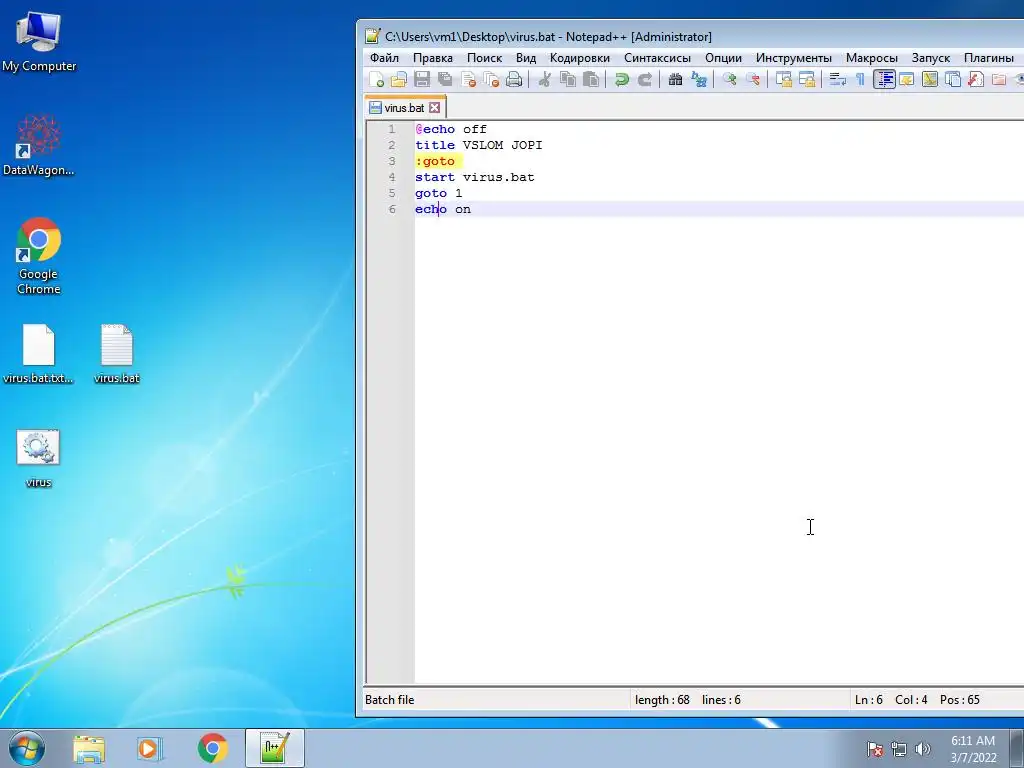Screen dimensions: 1024x768
Task: Click the Save All toolbar icon
Action: pos(445,80)
